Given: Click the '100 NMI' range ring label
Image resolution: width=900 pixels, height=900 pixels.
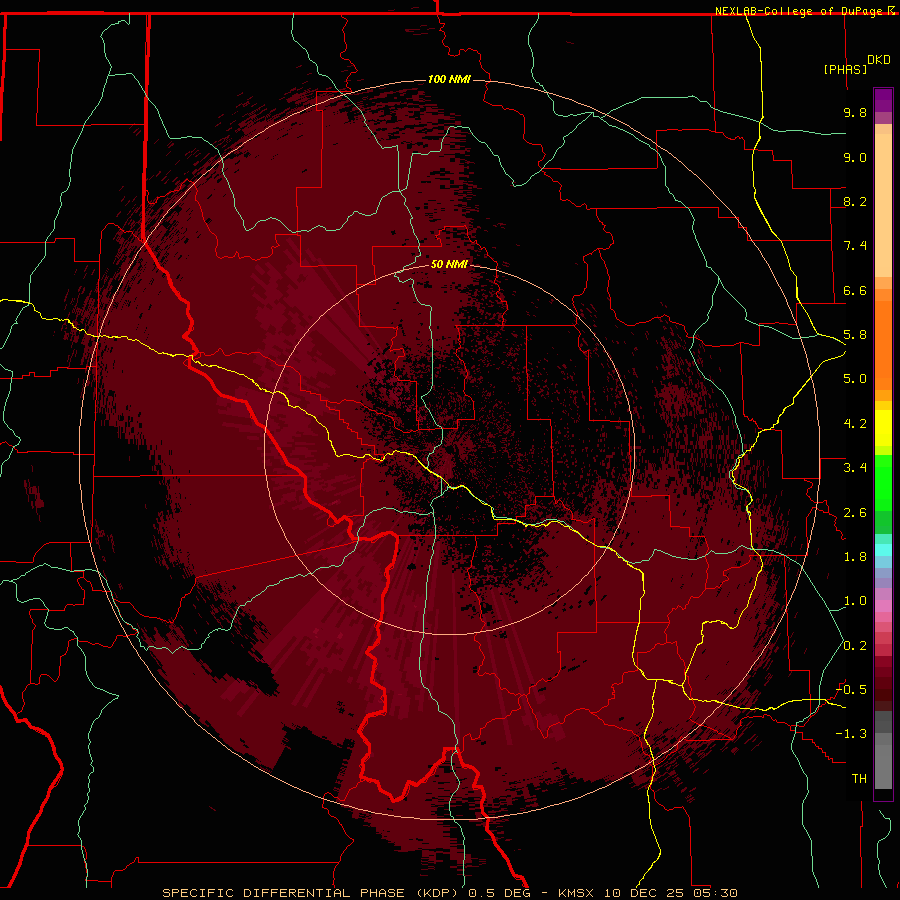Looking at the screenshot, I should click(x=449, y=79).
